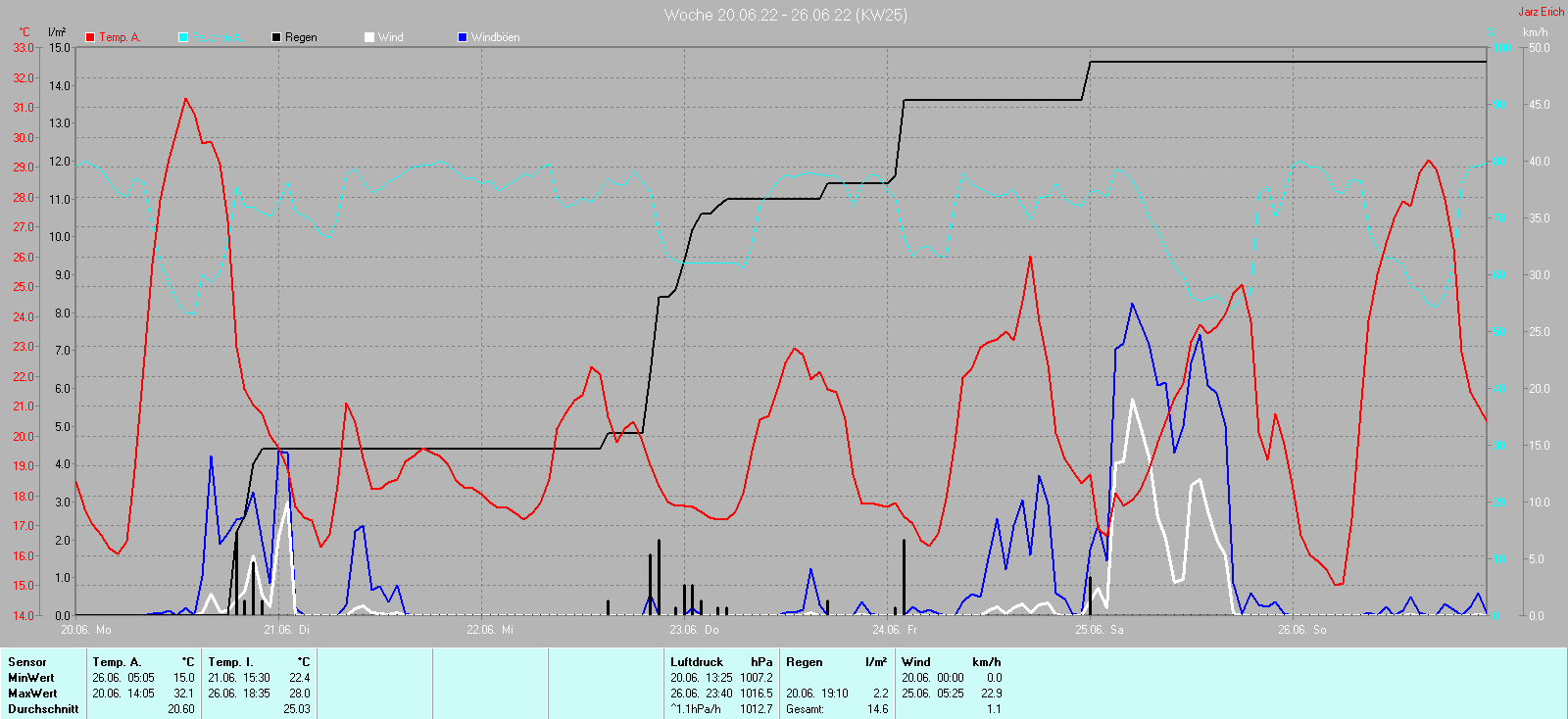Click the chart title 'Woche 20.06.22 - 26.06.22 (KW25)'
The width and height of the screenshot is (1568, 719).
(x=785, y=15)
